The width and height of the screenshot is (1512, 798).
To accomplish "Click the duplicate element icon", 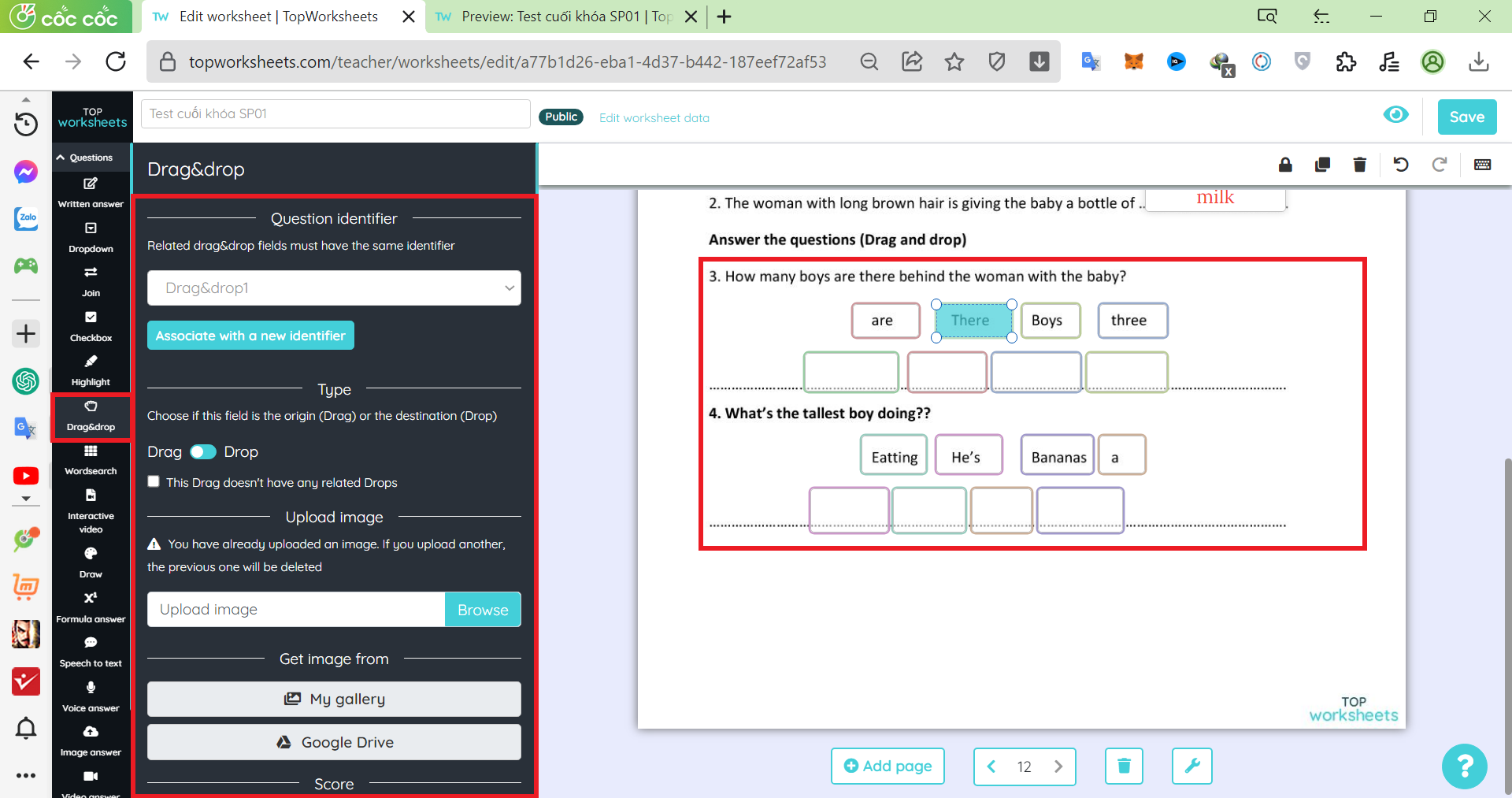I will [x=1322, y=165].
